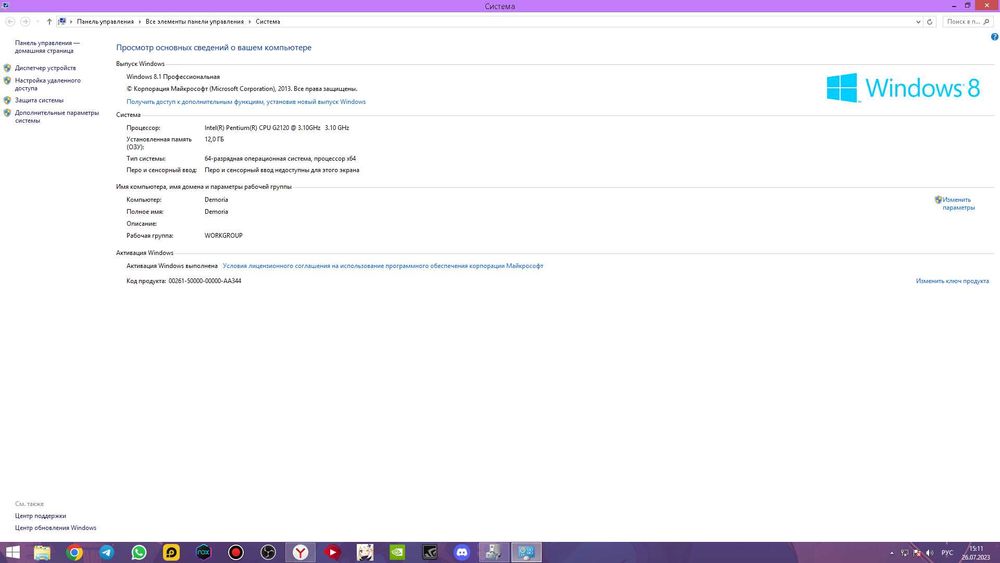
Task: Click the back navigation arrow
Action: pos(10,22)
